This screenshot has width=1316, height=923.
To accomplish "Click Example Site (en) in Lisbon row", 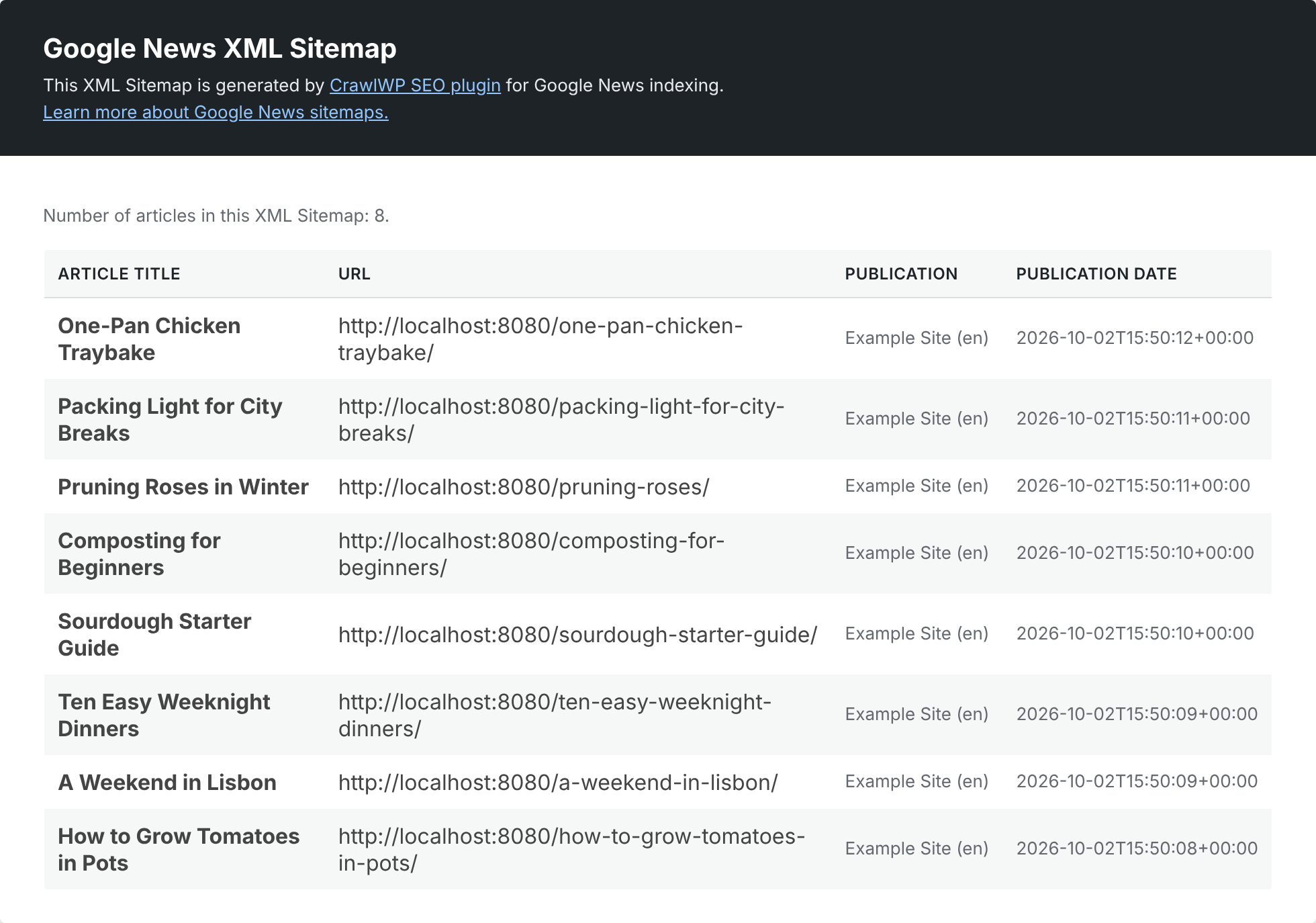I will coord(916,781).
